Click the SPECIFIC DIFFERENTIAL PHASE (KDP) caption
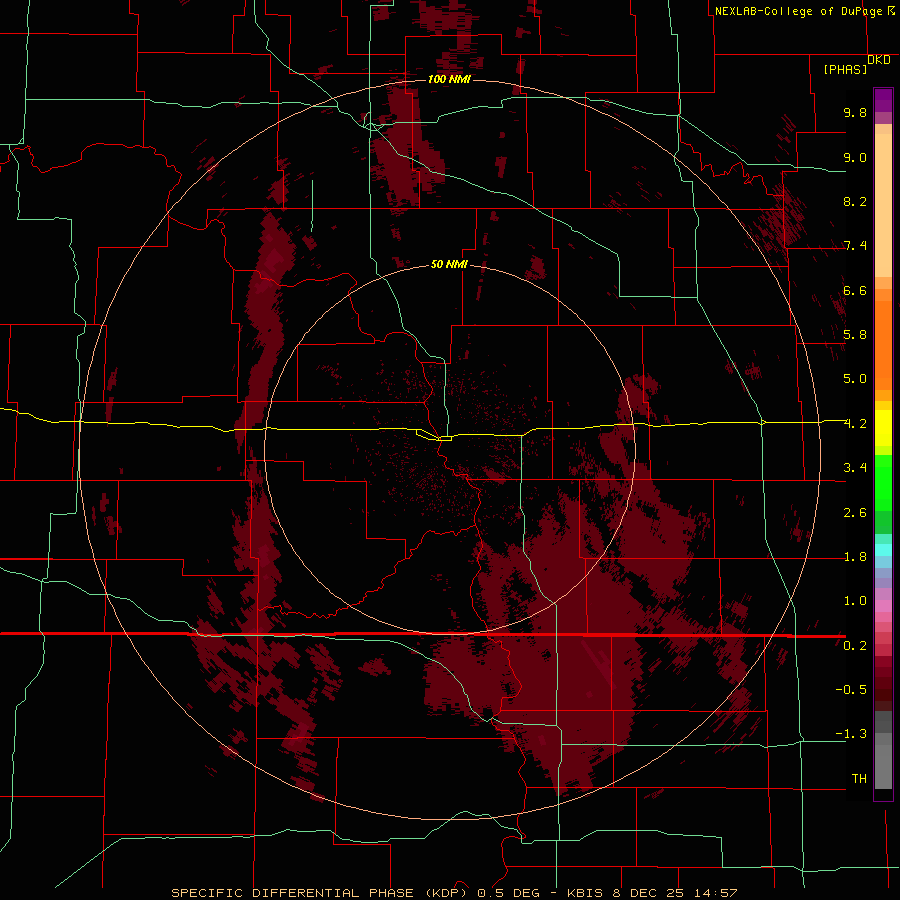This screenshot has width=900, height=900. (x=321, y=893)
